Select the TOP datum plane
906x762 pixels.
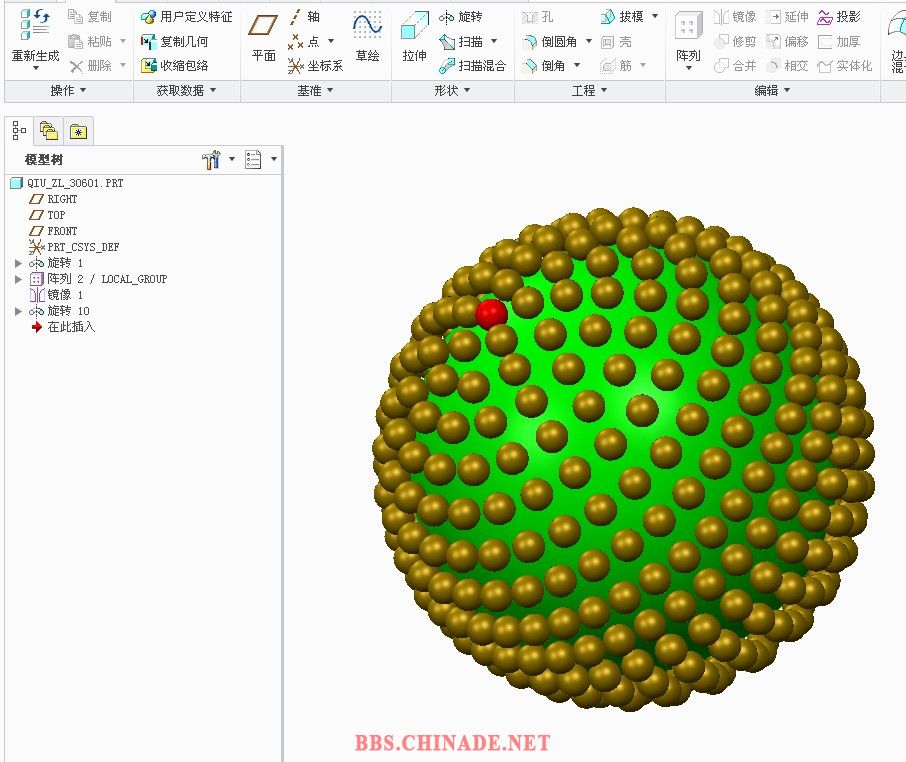(x=47, y=215)
